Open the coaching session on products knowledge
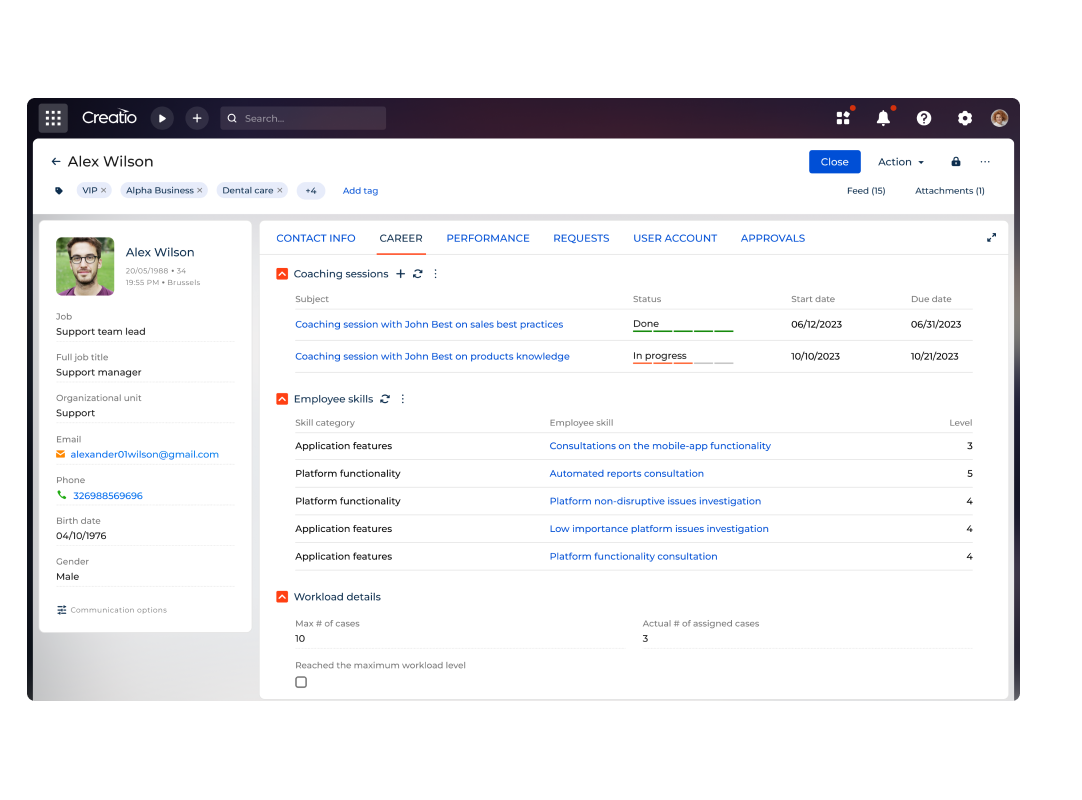Screen dimensions: 1082x800 pyautogui.click(x=432, y=356)
